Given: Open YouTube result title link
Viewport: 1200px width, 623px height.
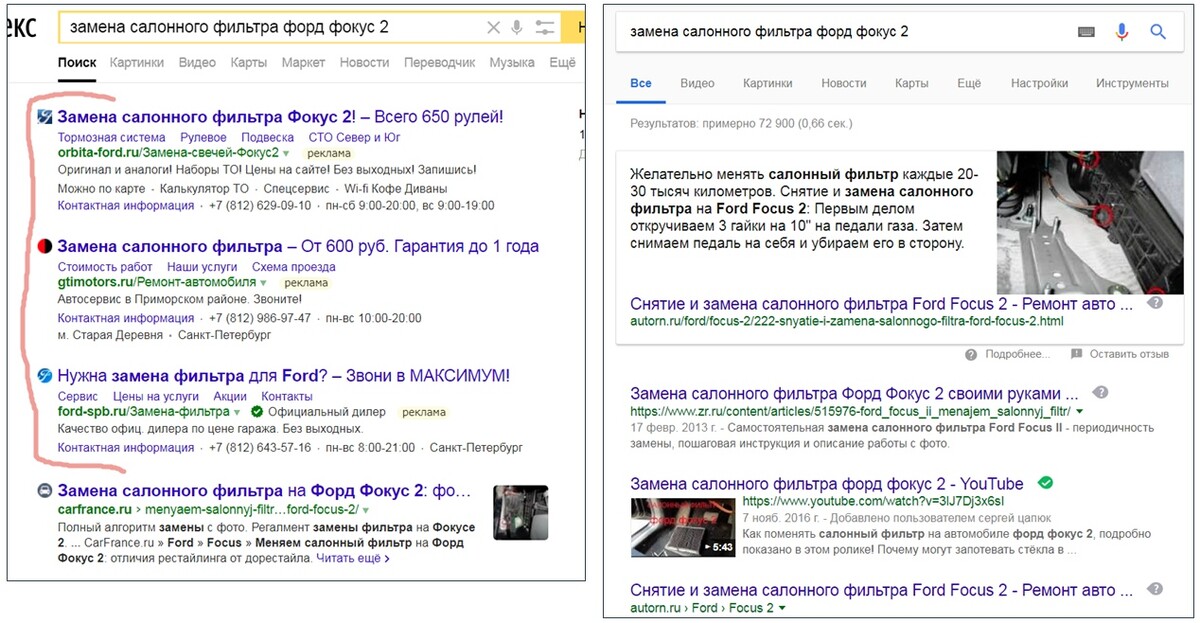Looking at the screenshot, I should point(827,483).
